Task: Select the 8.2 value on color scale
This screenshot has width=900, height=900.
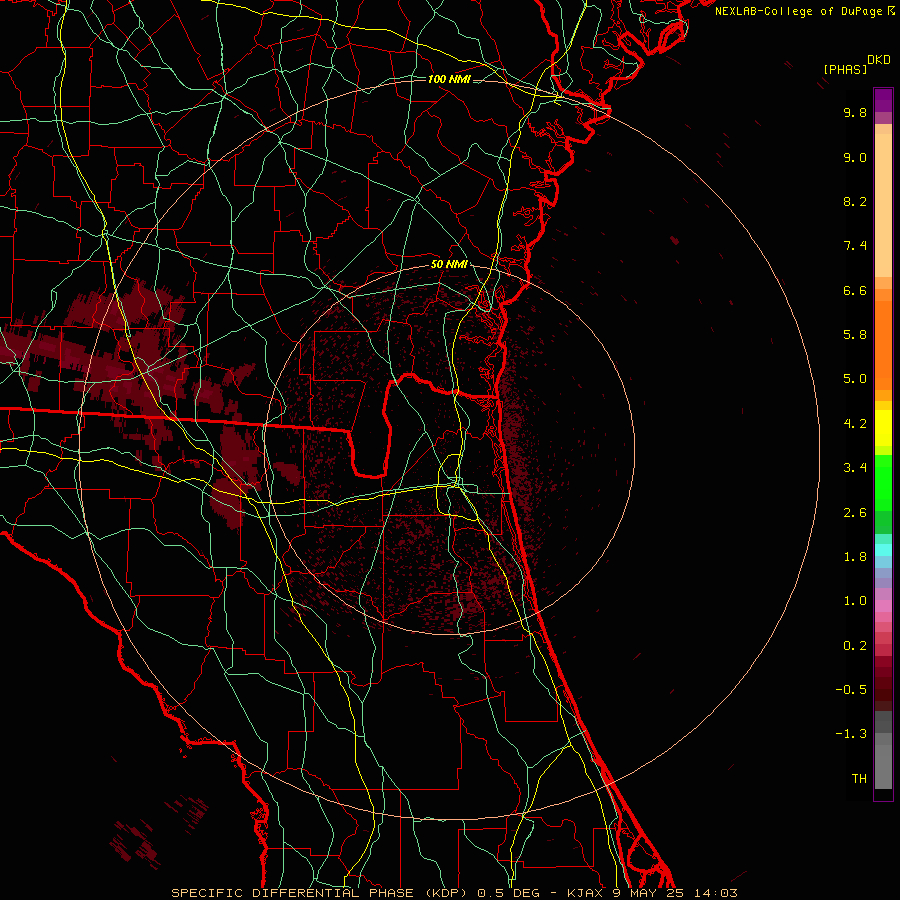Action: click(855, 201)
